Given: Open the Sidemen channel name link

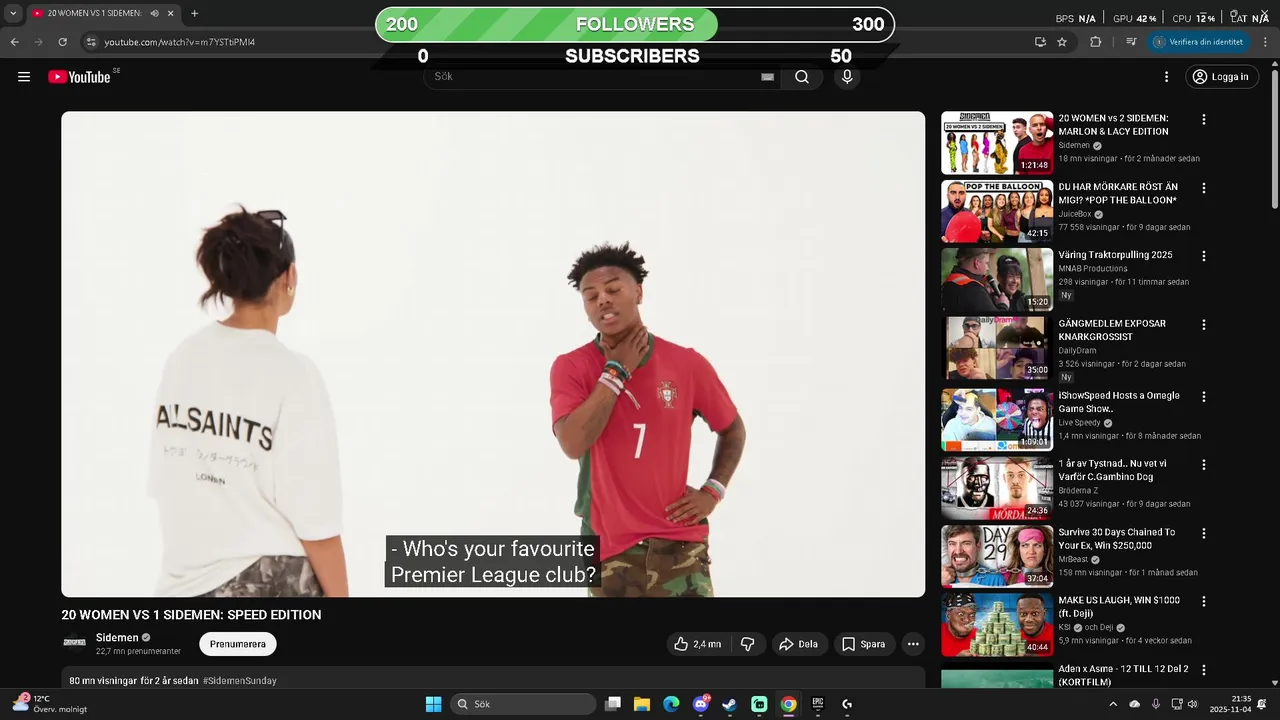Looking at the screenshot, I should [x=117, y=638].
